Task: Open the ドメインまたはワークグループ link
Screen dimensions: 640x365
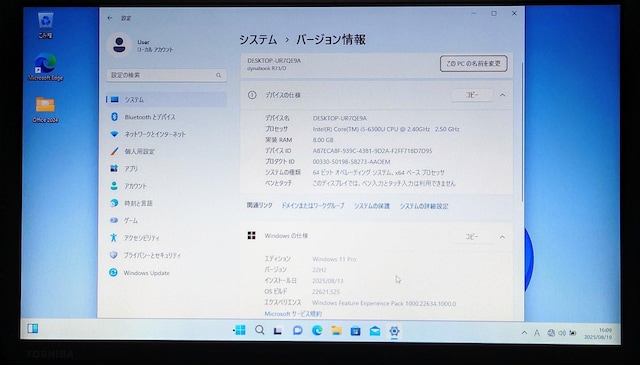Action: pyautogui.click(x=313, y=206)
